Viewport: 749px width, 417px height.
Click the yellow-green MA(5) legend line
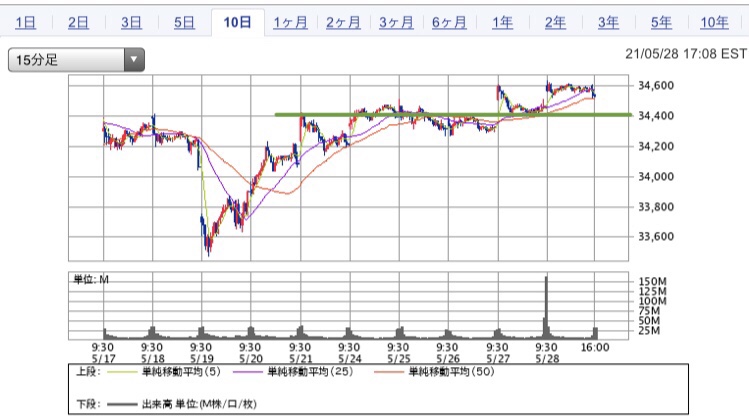(x=122, y=372)
